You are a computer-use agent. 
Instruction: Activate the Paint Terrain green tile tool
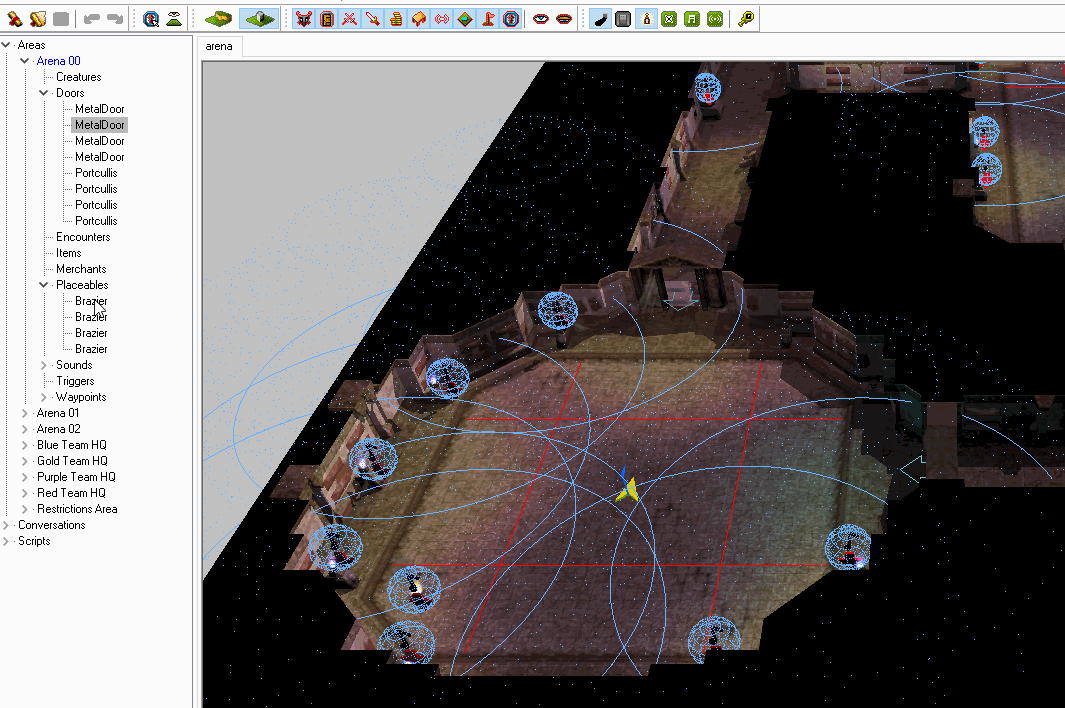[218, 19]
